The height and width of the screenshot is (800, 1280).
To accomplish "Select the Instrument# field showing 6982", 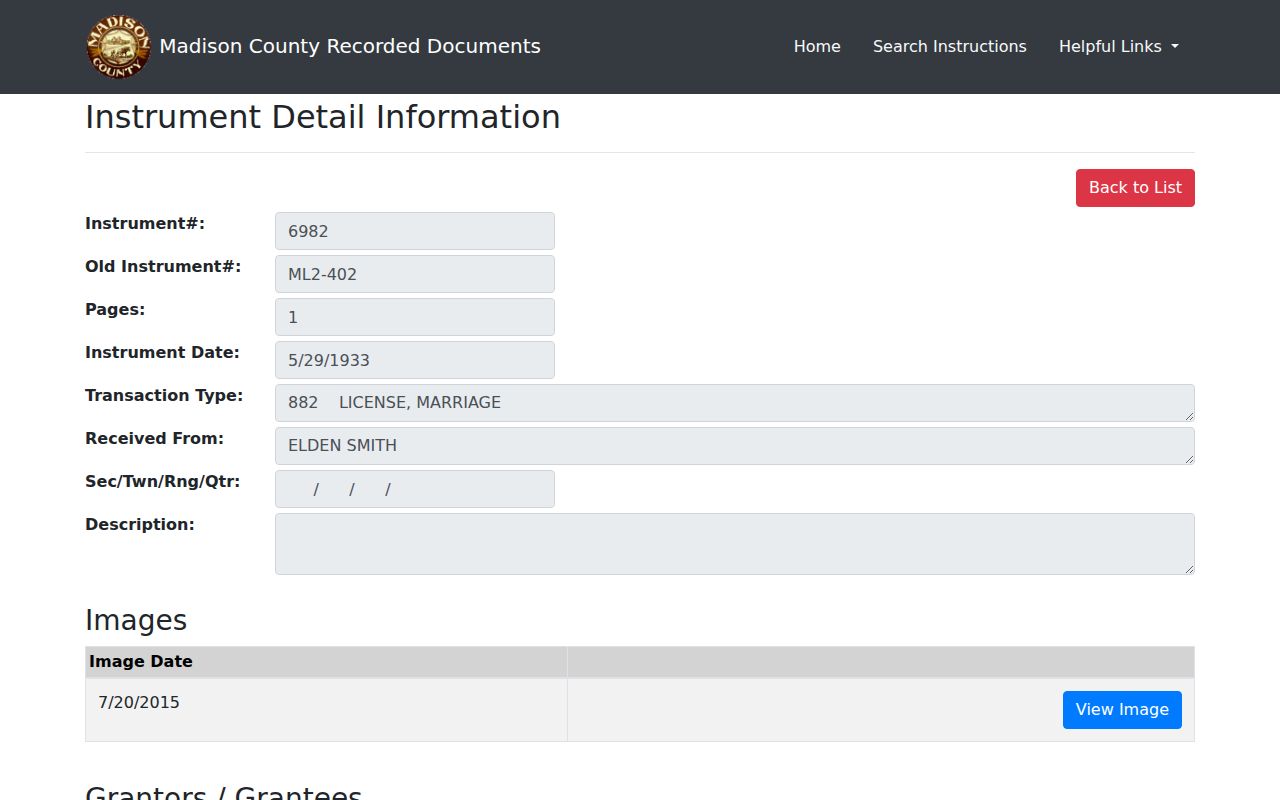I will (415, 231).
